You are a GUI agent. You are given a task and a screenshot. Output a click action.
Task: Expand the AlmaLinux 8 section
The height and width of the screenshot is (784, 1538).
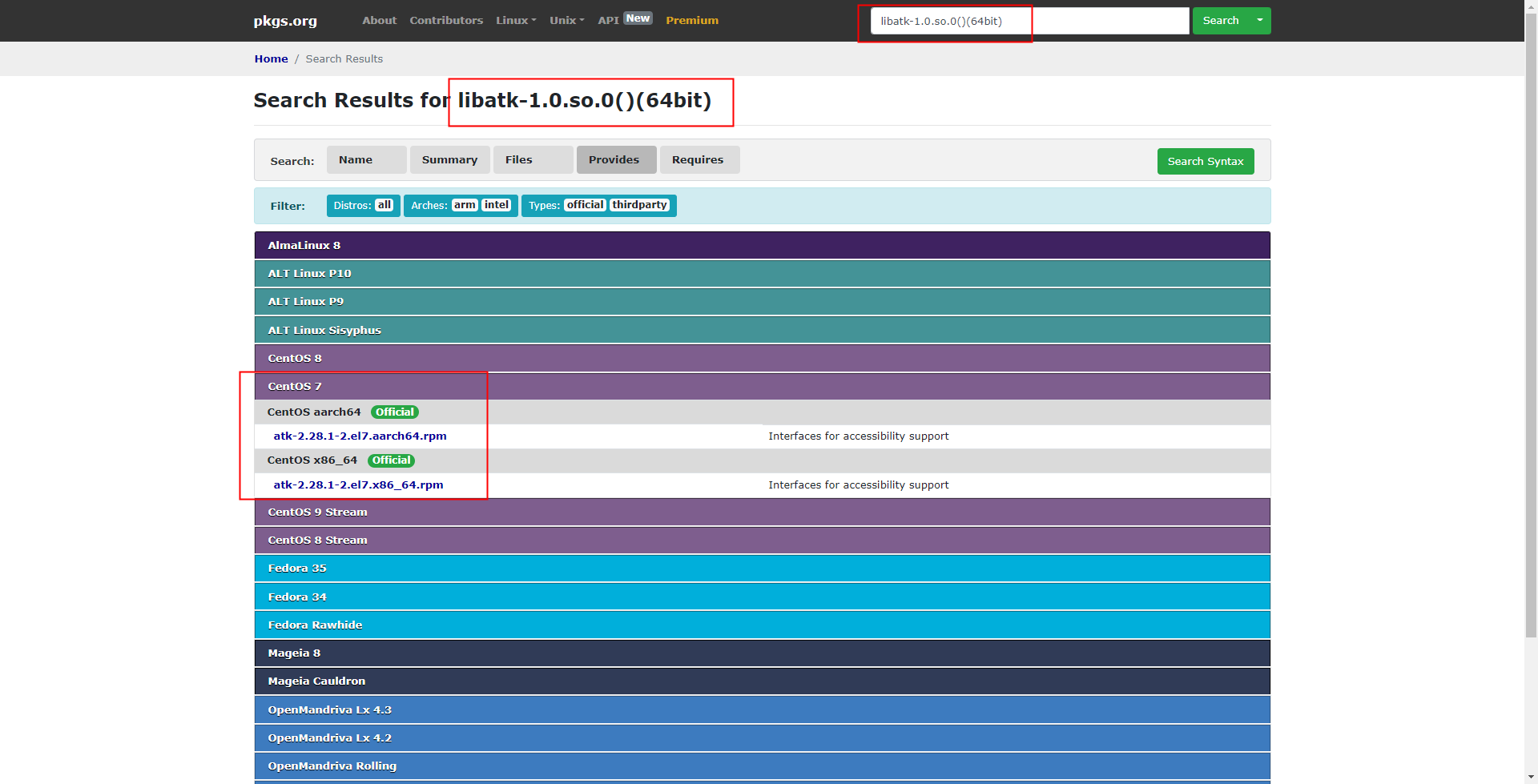pos(762,245)
